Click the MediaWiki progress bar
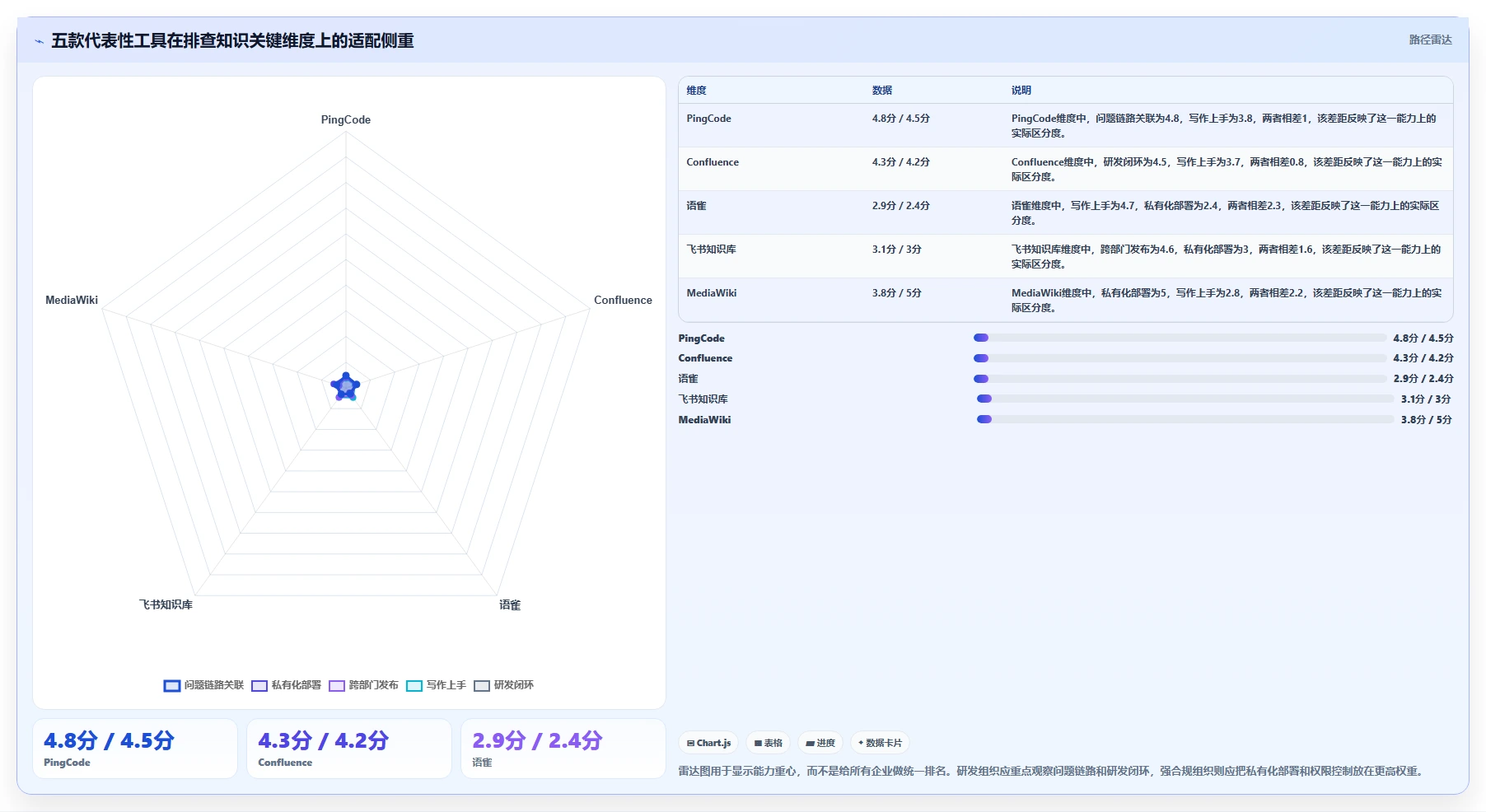Image resolution: width=1486 pixels, height=812 pixels. (x=1185, y=419)
